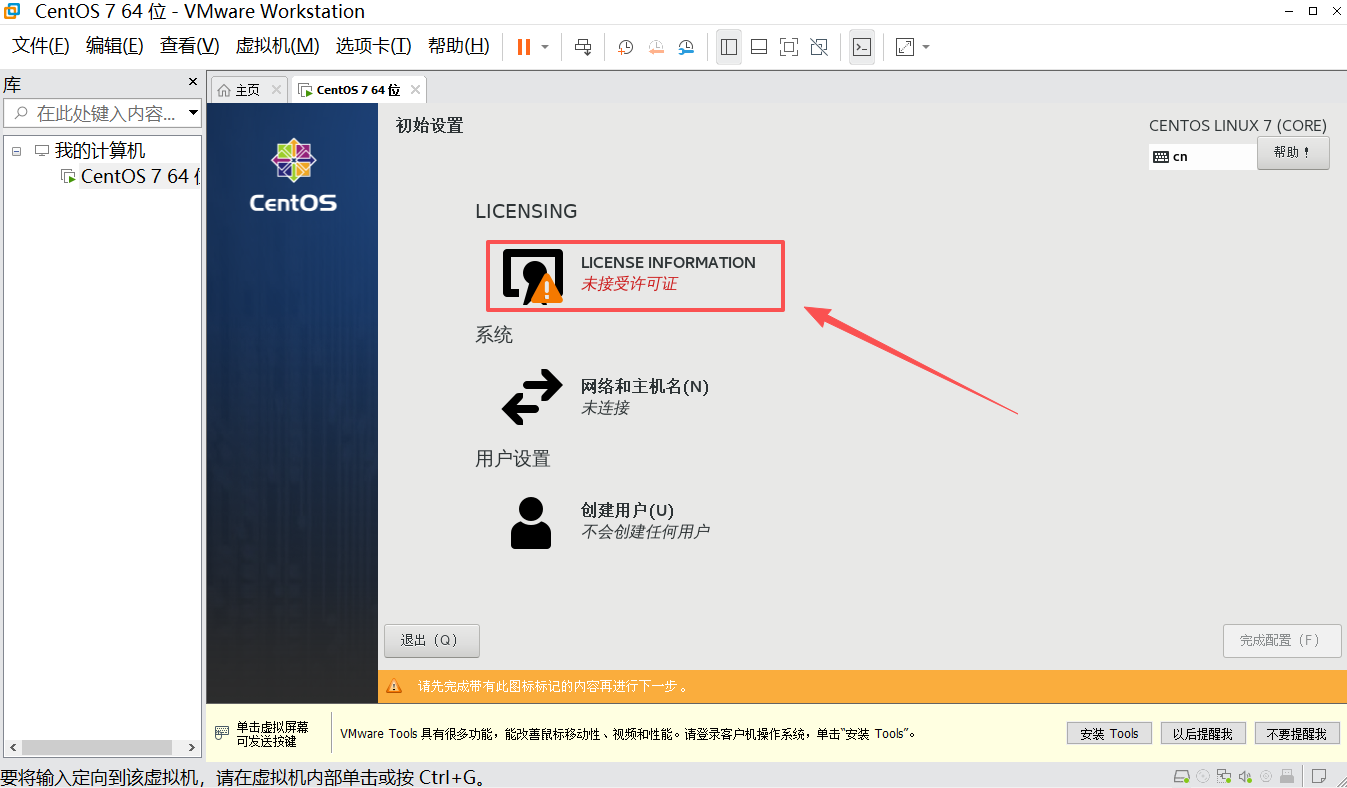Click the keyboard hint icon beside 单击虚拟屏幕
The height and width of the screenshot is (788, 1347).
point(222,734)
